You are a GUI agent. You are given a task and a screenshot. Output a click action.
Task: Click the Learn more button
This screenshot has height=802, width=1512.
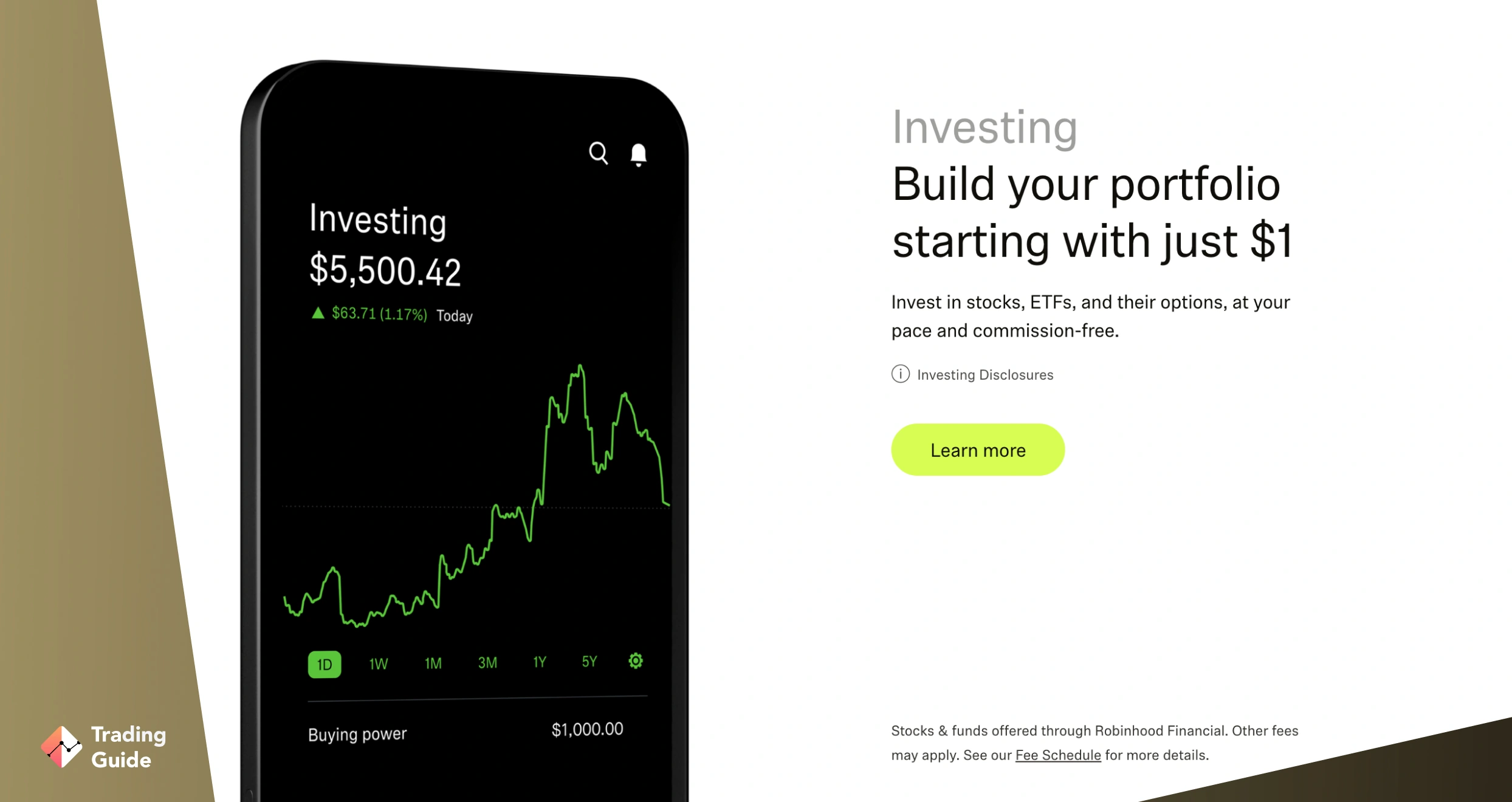pyautogui.click(x=978, y=449)
